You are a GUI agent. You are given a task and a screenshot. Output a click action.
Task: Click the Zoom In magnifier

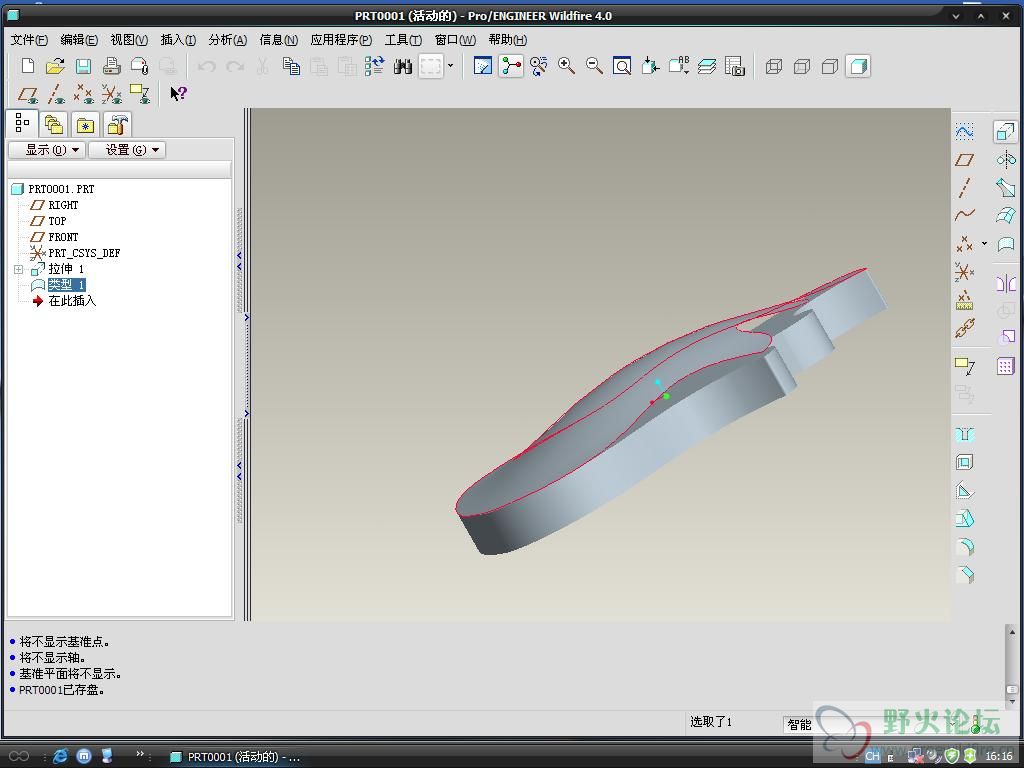tap(566, 66)
